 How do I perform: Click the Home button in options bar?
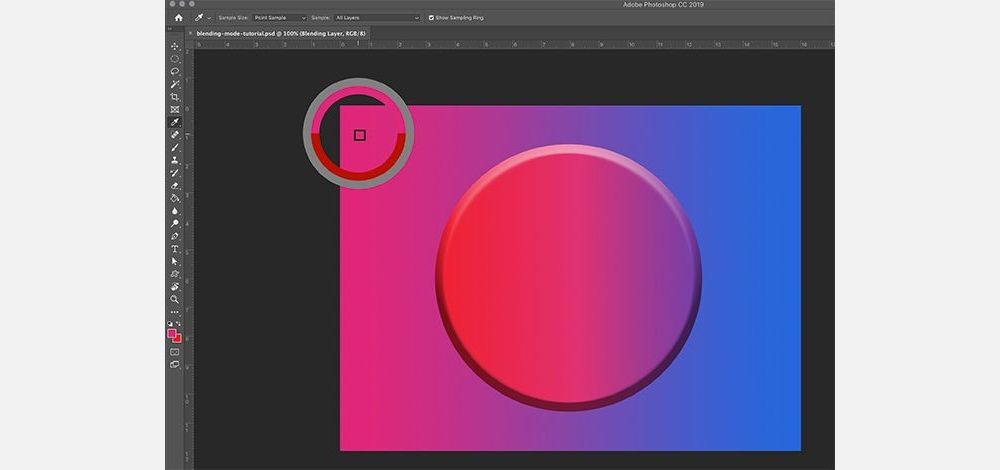[178, 17]
